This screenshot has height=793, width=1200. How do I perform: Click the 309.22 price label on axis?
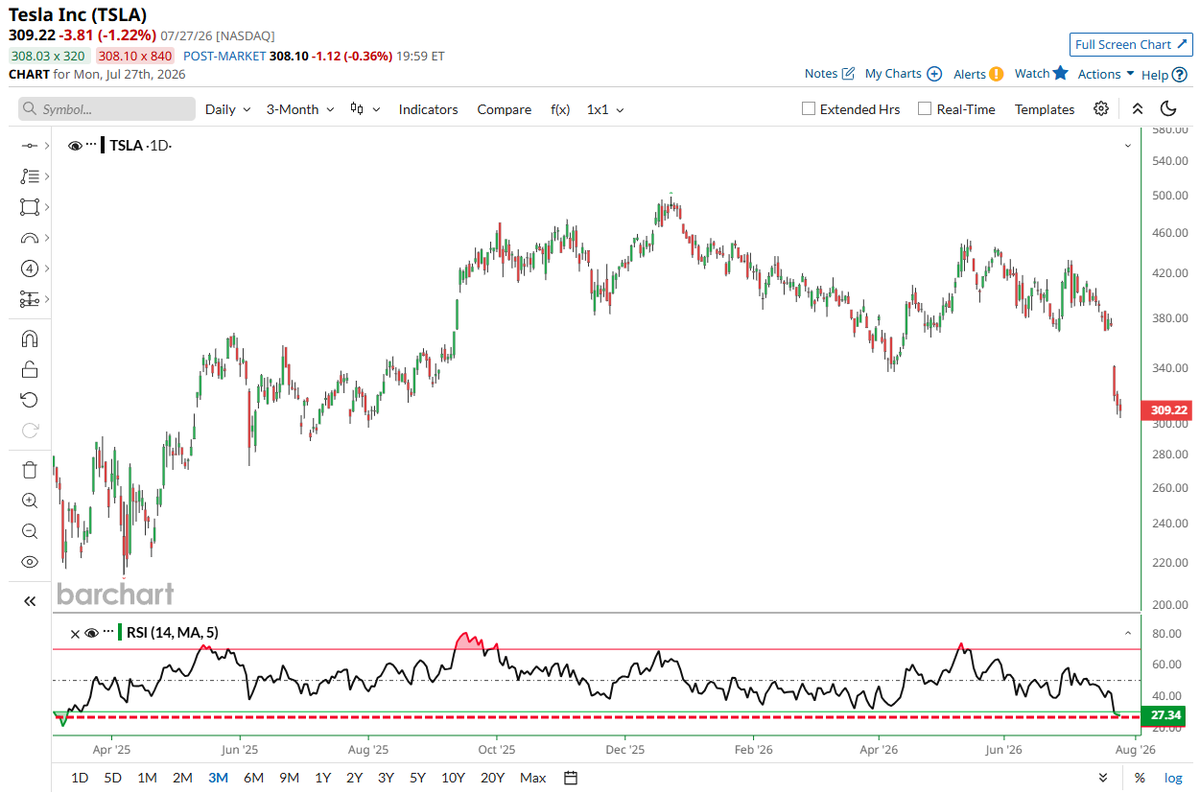(1167, 410)
